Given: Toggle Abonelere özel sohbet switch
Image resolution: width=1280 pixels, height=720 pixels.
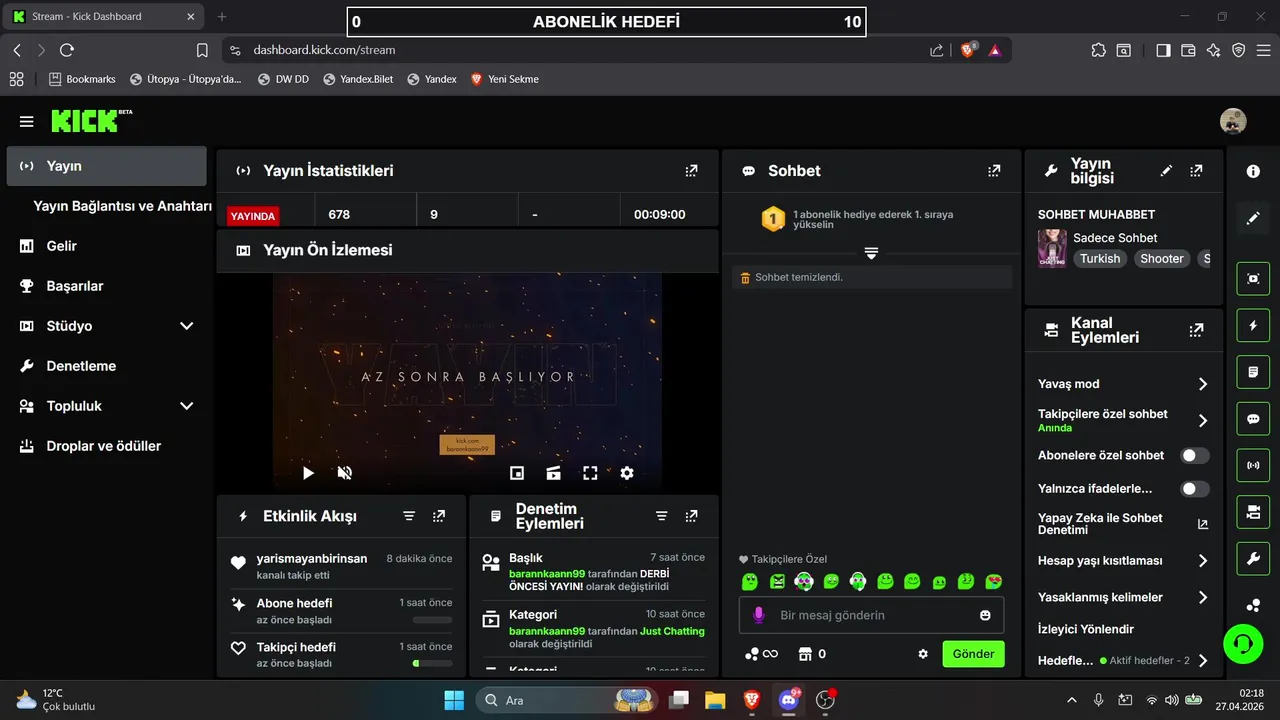Looking at the screenshot, I should click(x=1194, y=455).
